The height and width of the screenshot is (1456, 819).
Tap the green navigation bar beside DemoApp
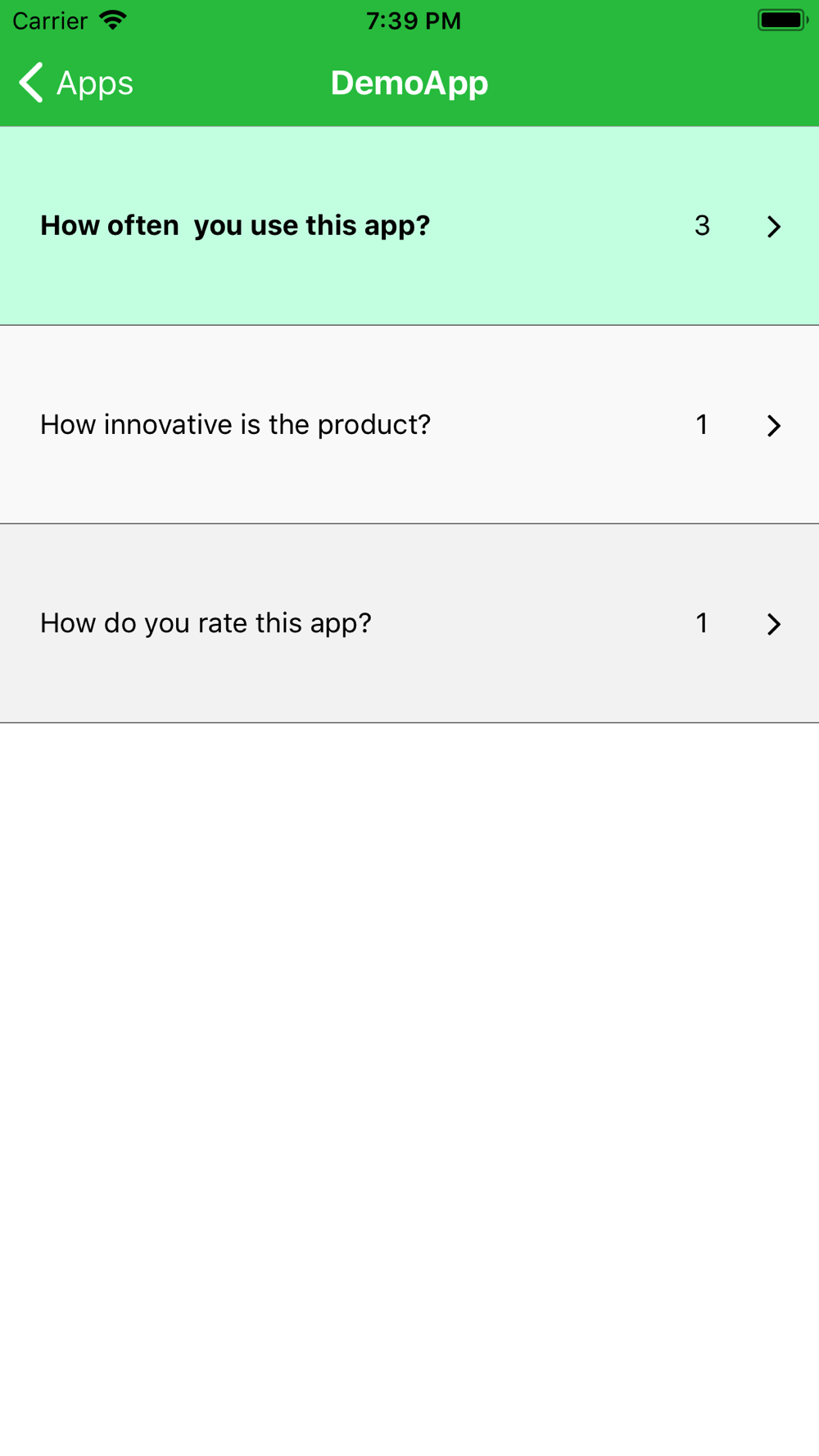click(x=622, y=83)
